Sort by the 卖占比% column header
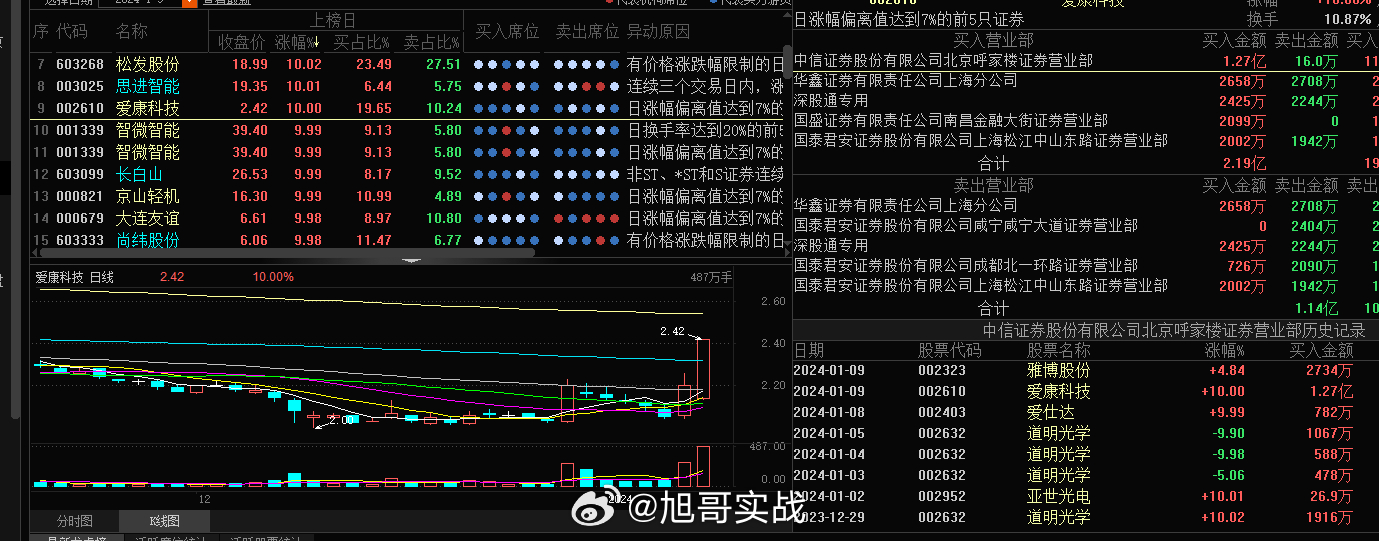Screen dimensions: 1379x541 (x=432, y=42)
